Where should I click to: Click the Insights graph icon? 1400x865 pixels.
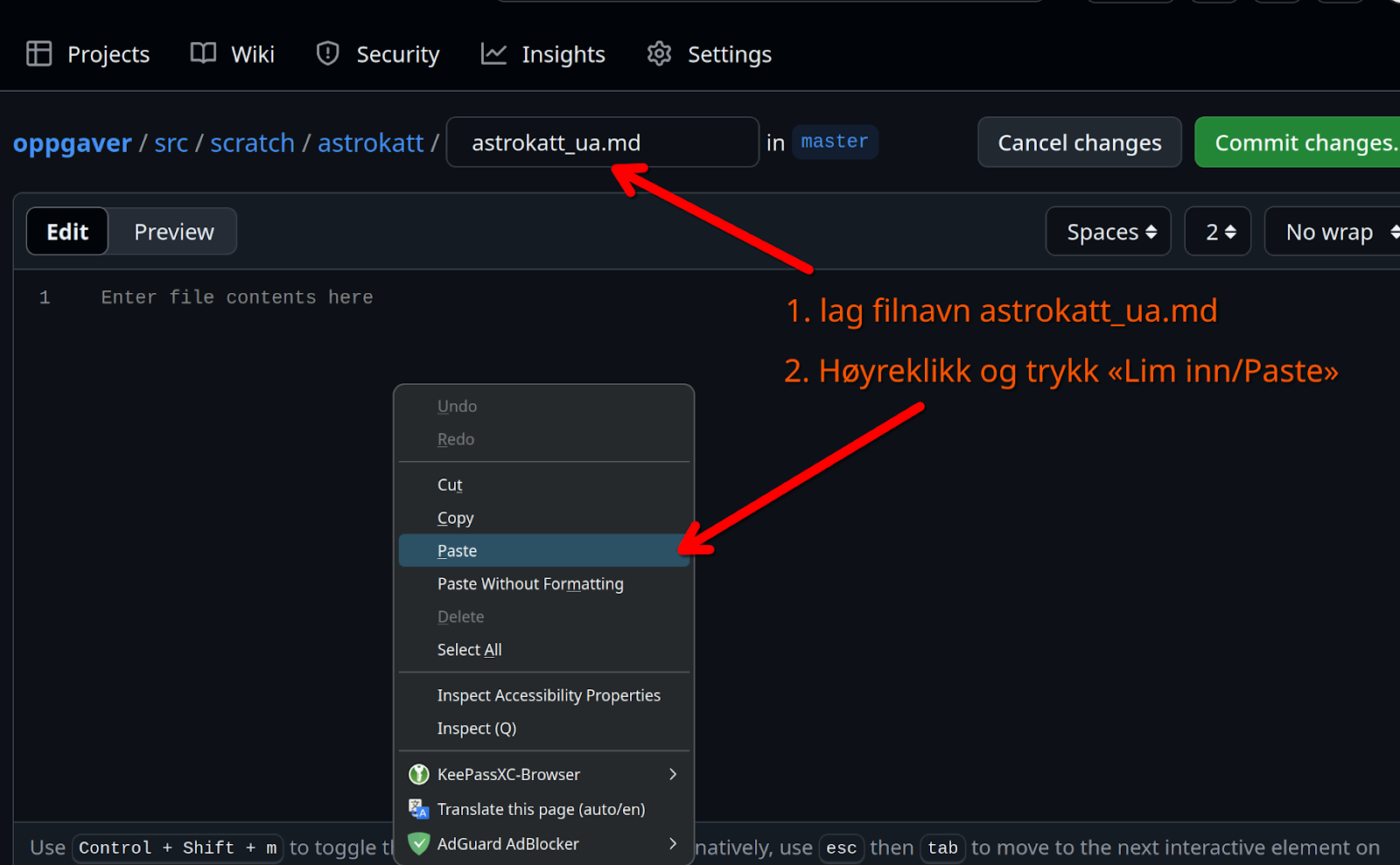click(493, 54)
